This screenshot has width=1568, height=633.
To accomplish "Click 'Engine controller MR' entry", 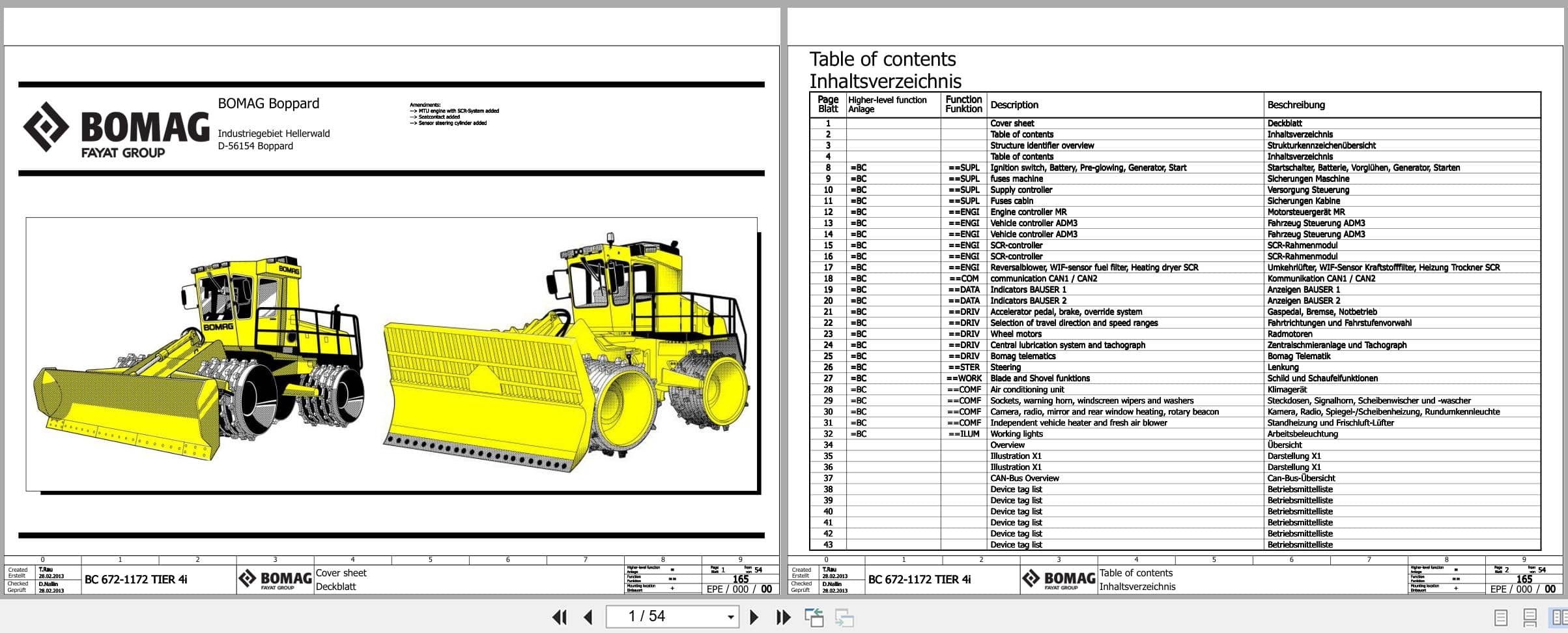I will point(1029,212).
